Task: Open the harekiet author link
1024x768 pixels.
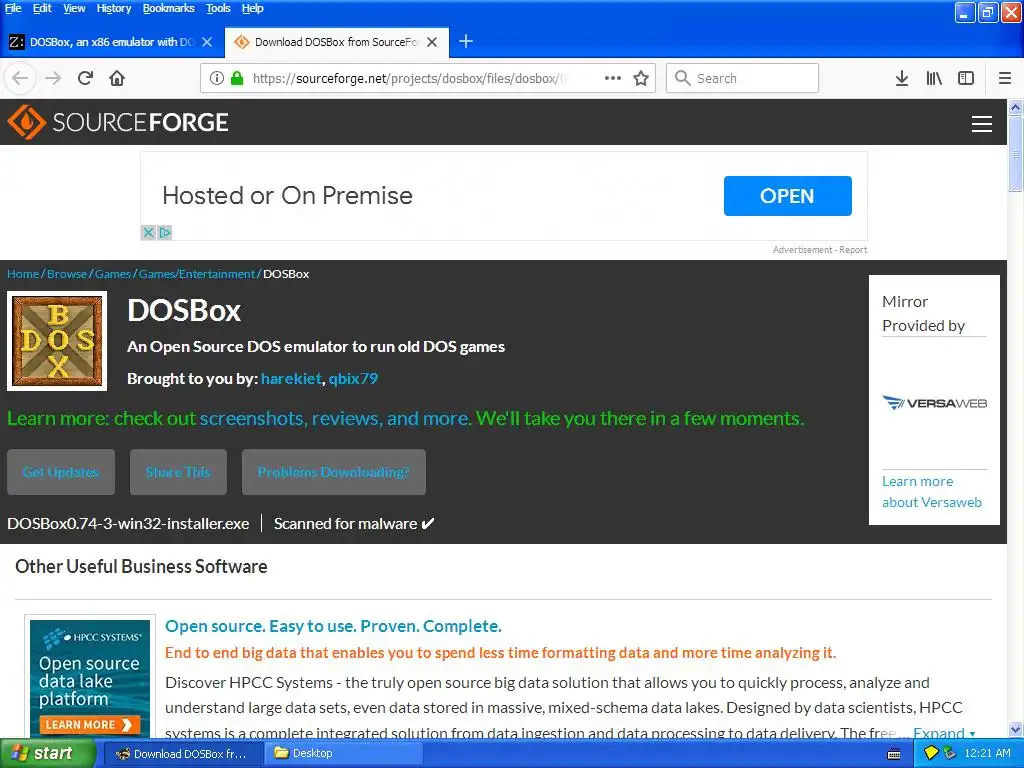Action: pos(291,378)
